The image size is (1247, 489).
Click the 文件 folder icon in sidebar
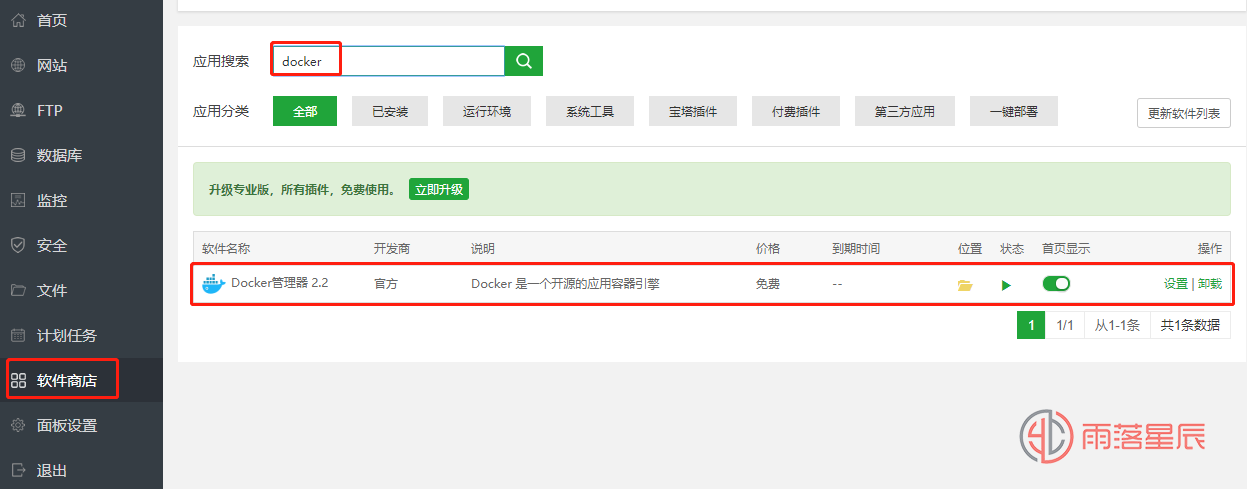click(x=18, y=290)
